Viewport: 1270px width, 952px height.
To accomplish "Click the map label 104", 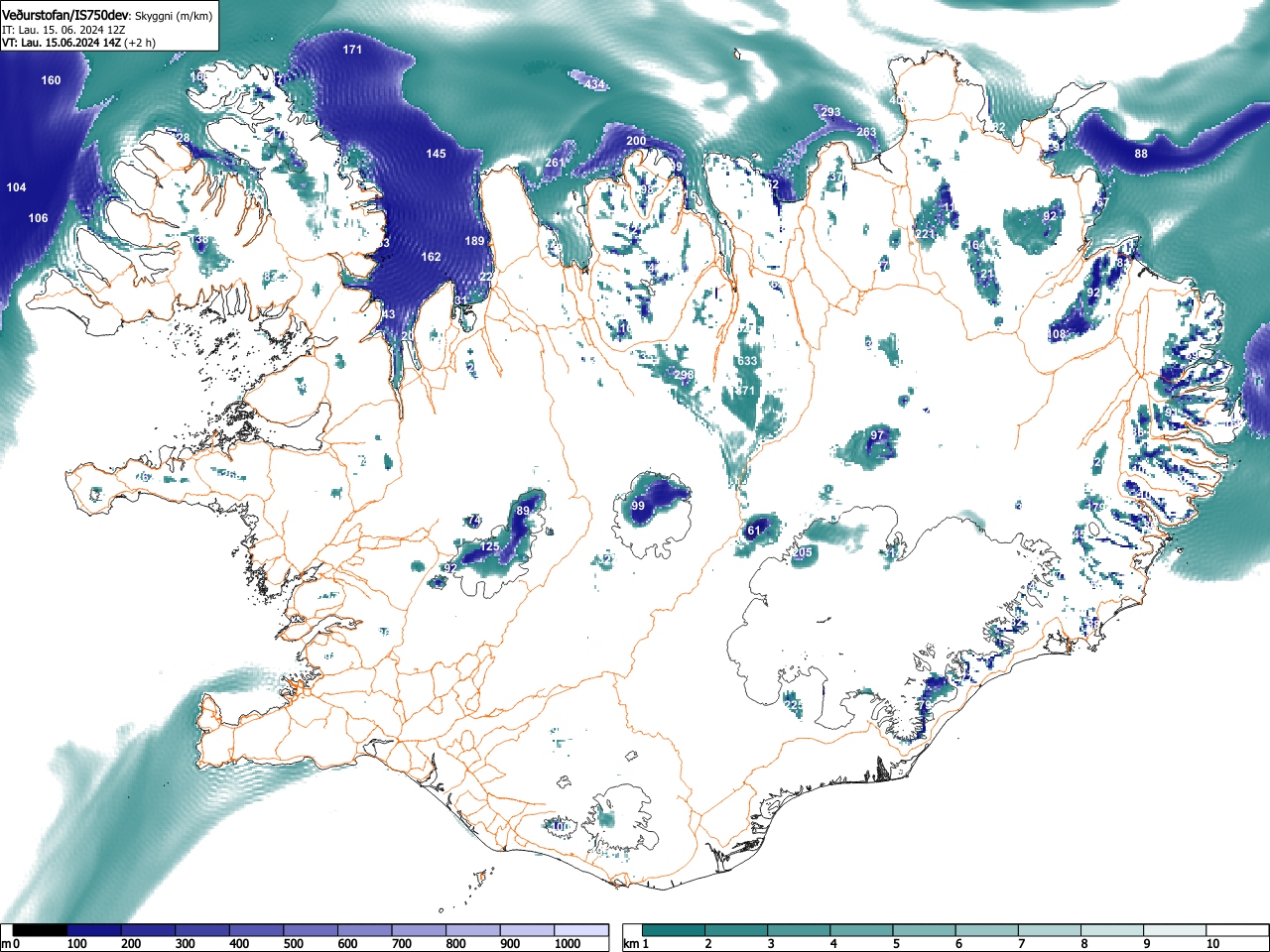I will [x=16, y=187].
